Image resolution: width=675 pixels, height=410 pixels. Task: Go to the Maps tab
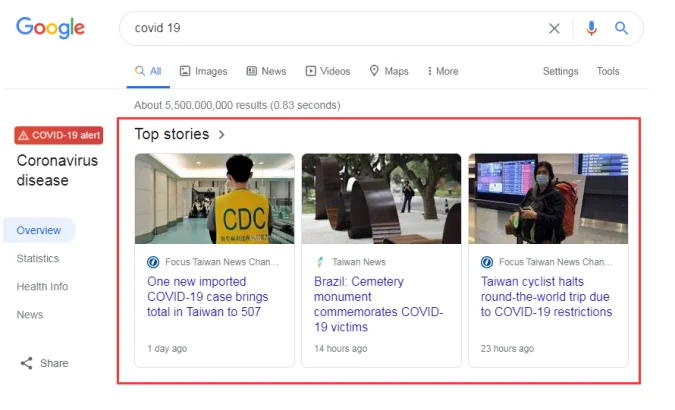click(x=389, y=71)
